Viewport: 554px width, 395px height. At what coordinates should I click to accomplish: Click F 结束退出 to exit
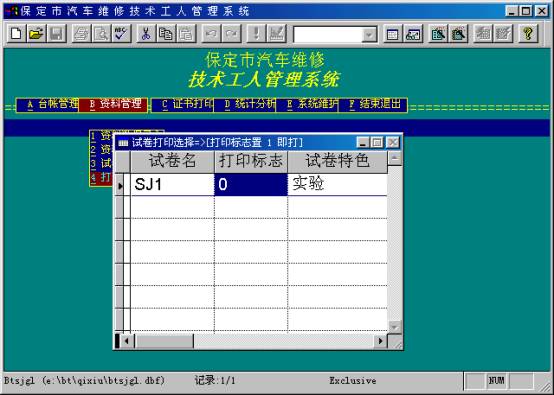373,105
